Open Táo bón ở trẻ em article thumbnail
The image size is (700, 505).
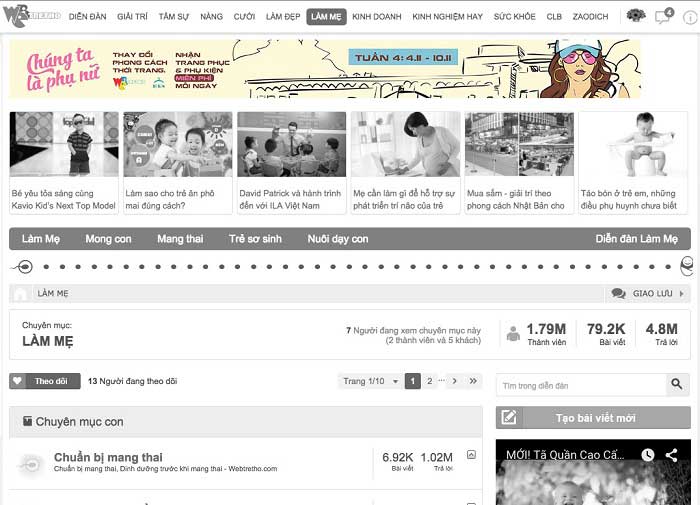pos(633,144)
